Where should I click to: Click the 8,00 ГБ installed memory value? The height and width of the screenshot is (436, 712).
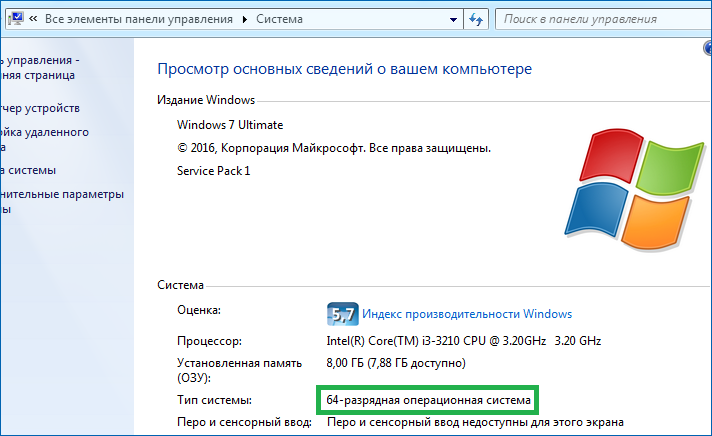click(396, 363)
